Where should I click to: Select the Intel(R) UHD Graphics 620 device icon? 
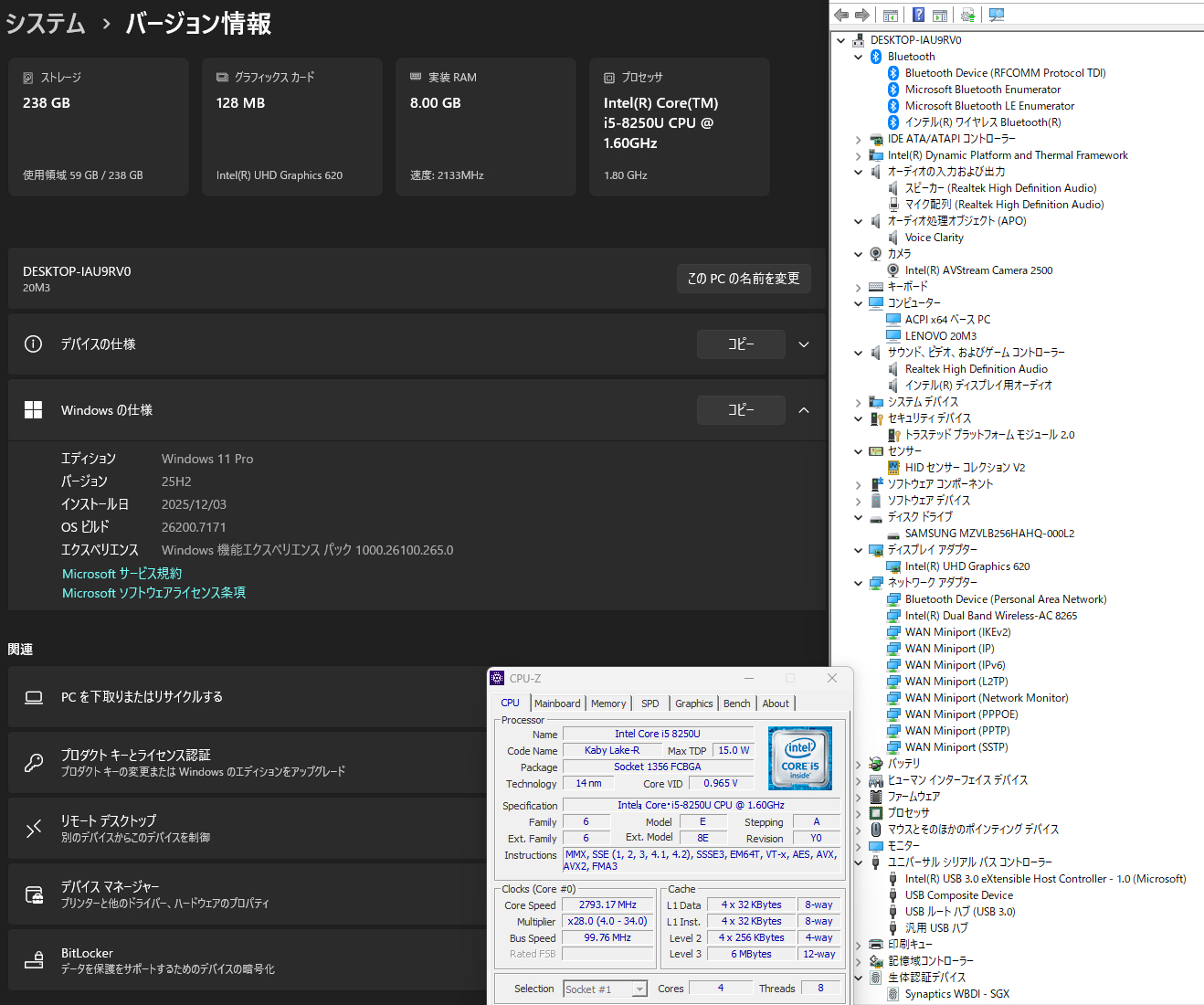click(x=892, y=566)
